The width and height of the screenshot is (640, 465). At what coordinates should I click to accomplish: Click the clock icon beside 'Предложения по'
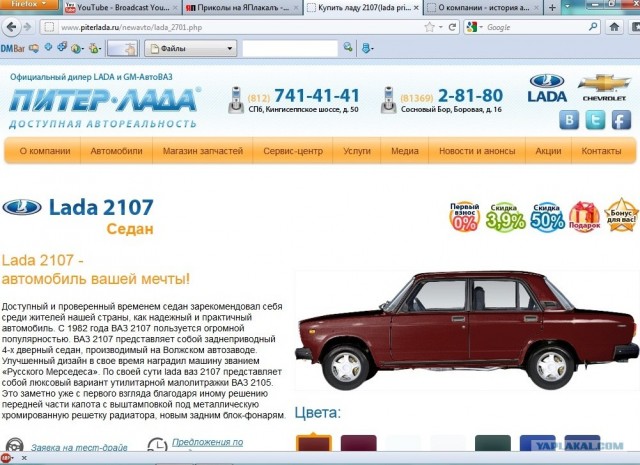click(157, 445)
